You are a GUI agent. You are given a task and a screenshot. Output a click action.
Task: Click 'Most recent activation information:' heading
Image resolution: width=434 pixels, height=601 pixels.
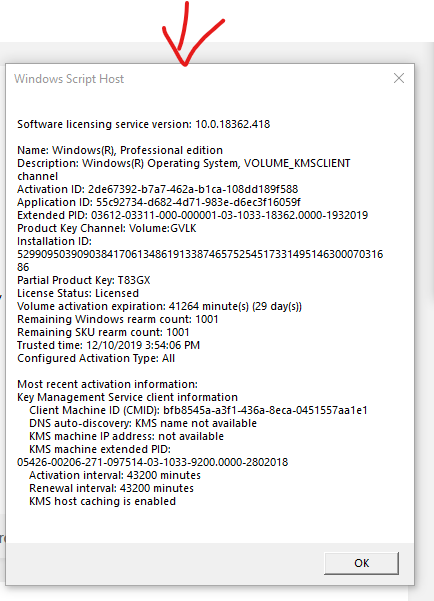point(107,384)
